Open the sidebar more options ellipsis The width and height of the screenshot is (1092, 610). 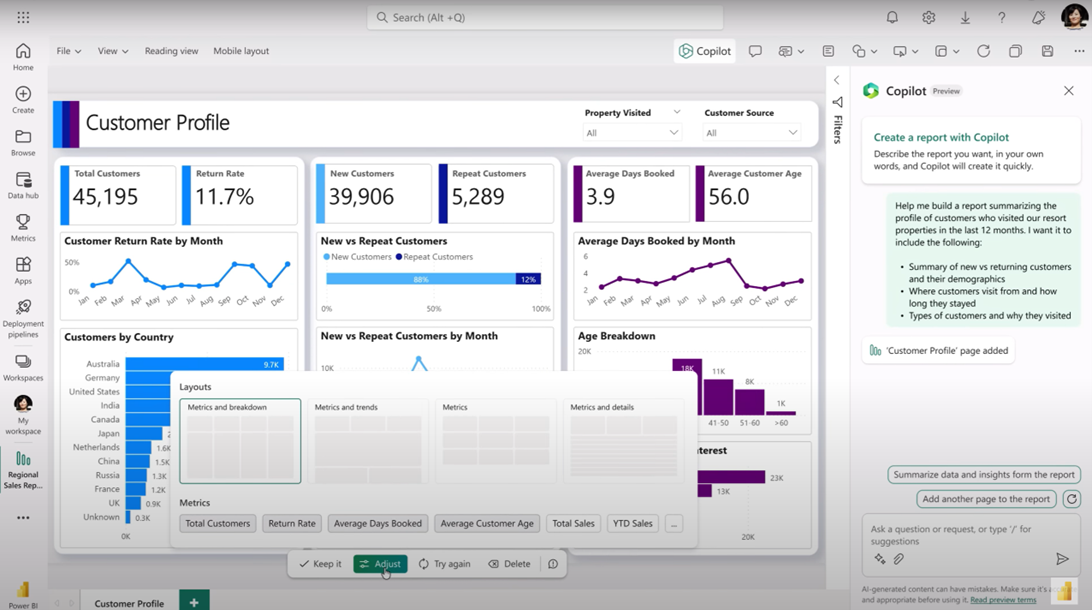[23, 517]
